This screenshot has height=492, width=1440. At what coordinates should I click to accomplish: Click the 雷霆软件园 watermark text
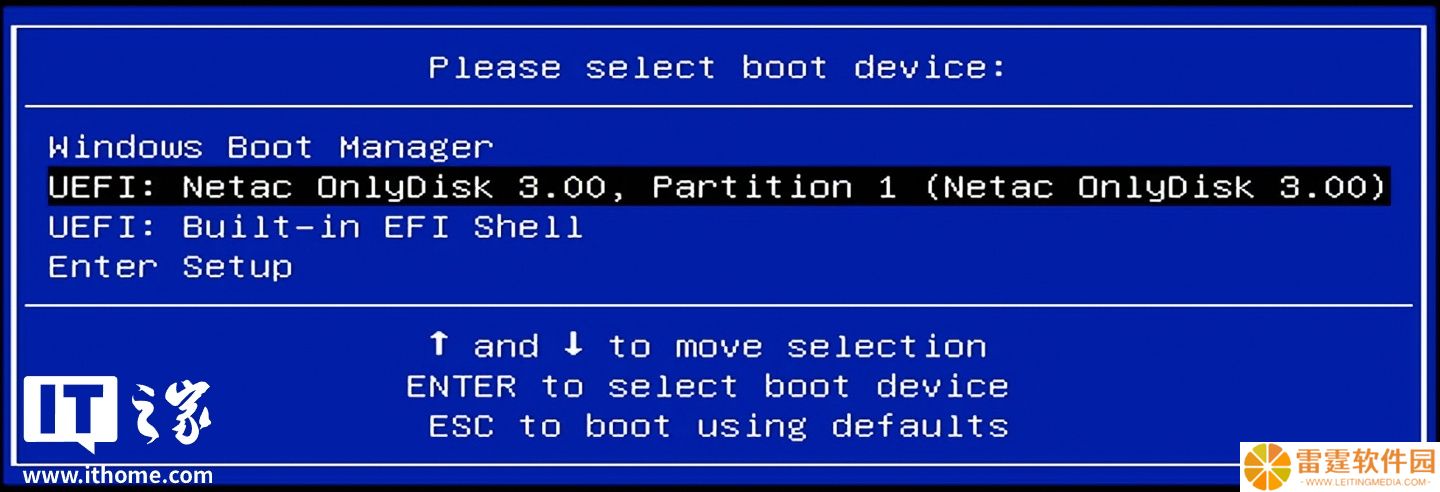[1366, 461]
